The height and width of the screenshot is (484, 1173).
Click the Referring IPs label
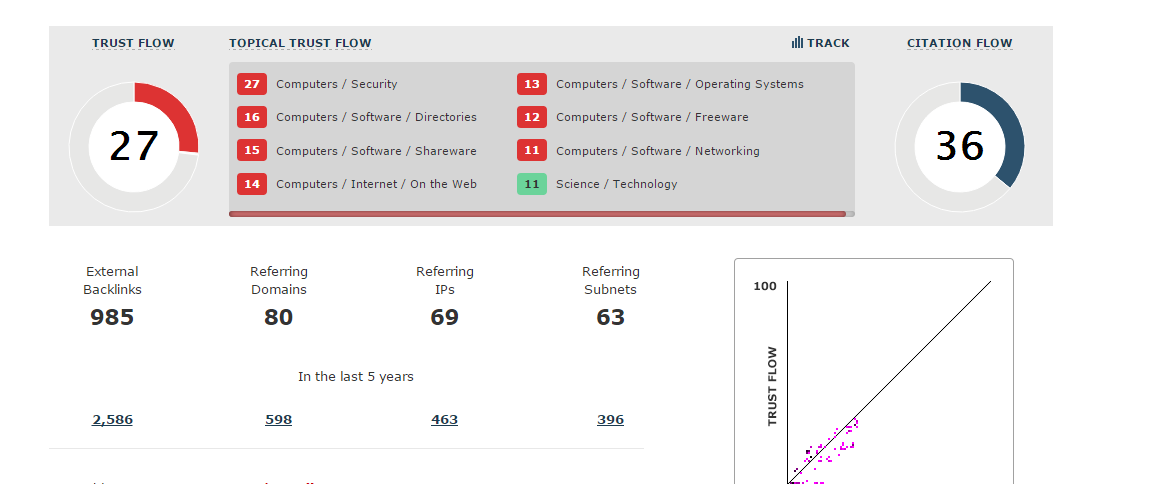coord(444,281)
